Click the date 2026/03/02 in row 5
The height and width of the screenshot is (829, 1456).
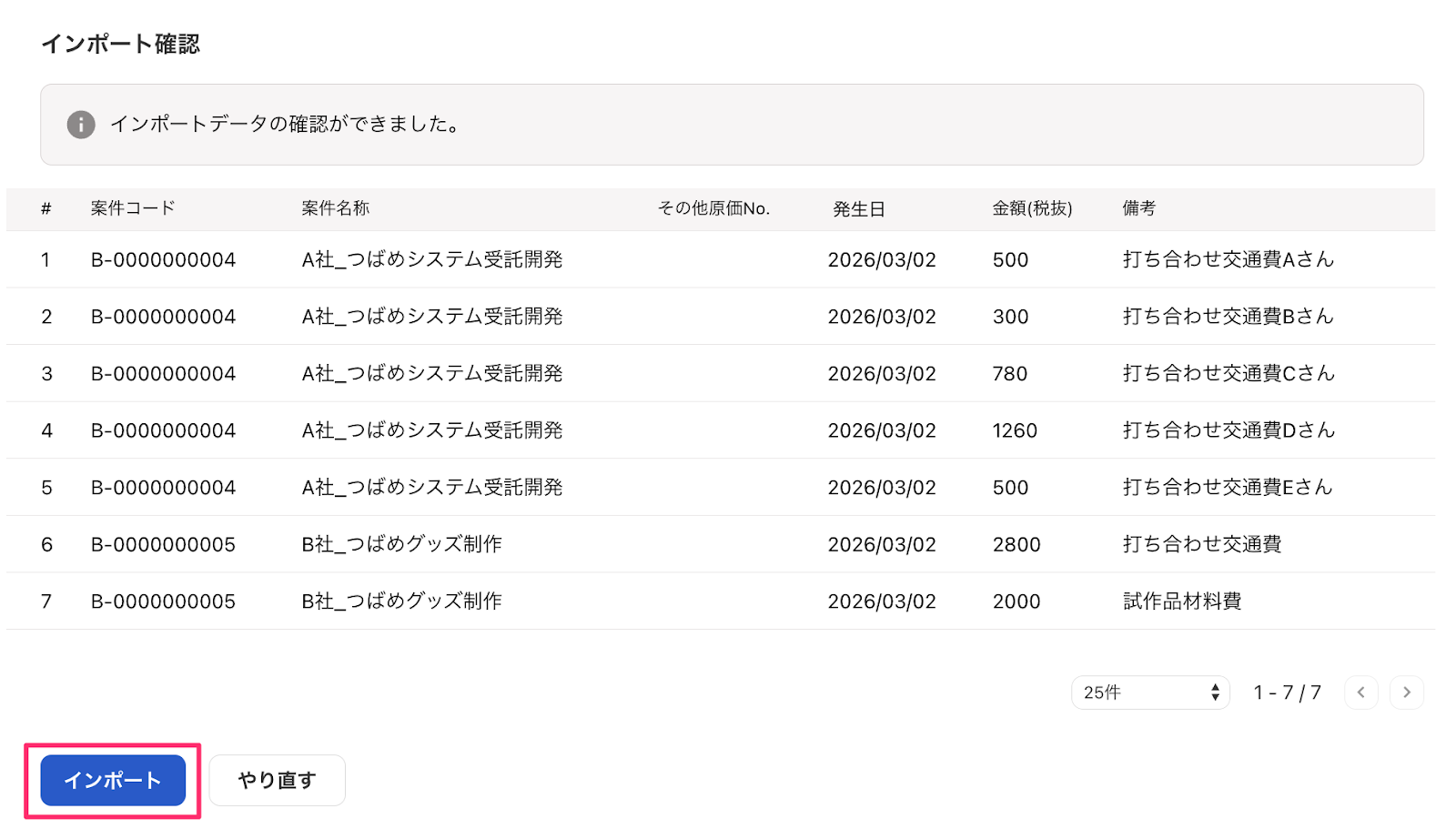click(882, 488)
